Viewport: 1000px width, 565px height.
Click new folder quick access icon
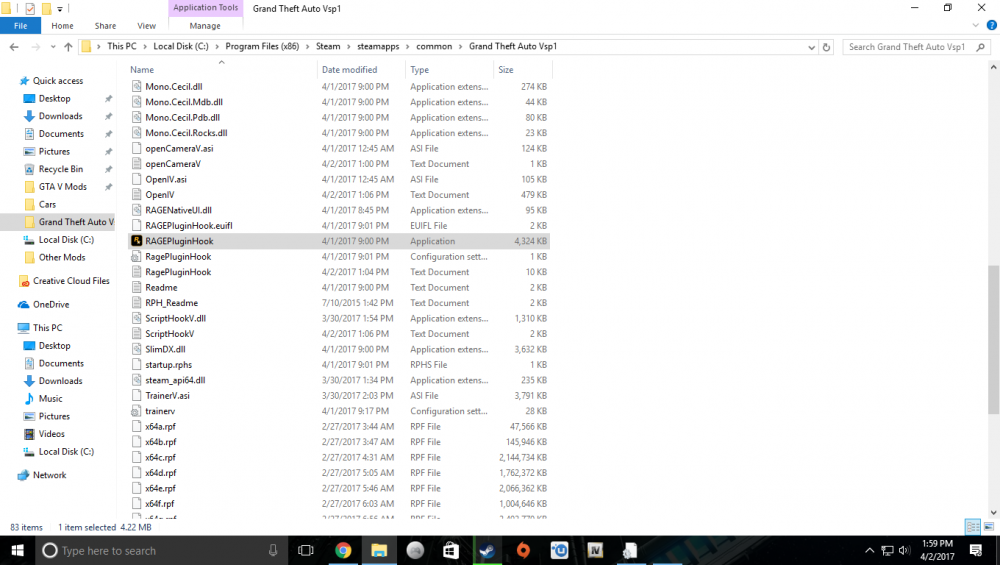pos(46,9)
